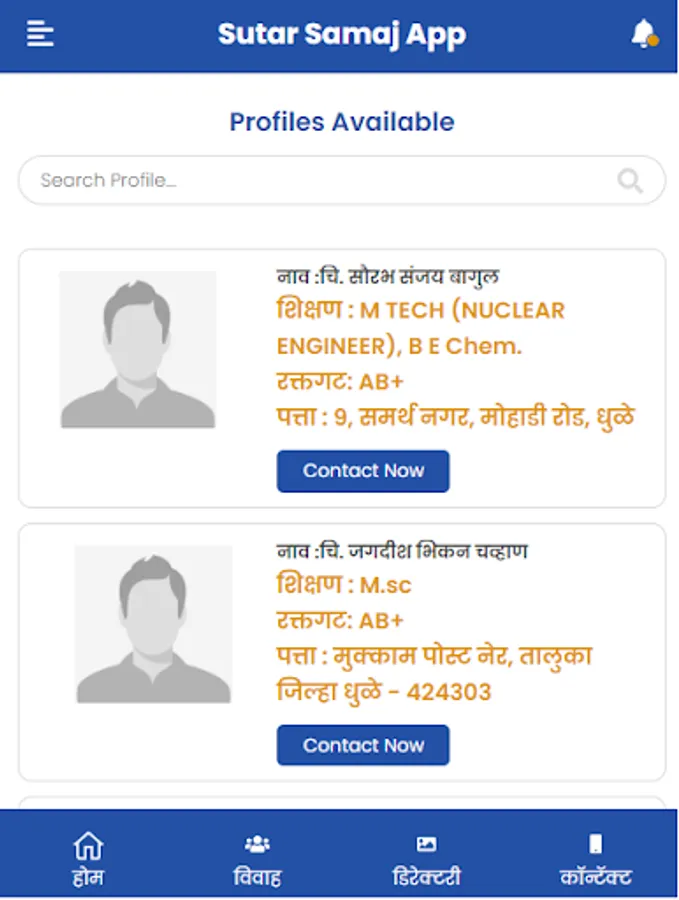Screen dimensions: 679x900
Task: Tap the notification bell icon
Action: coord(643,34)
